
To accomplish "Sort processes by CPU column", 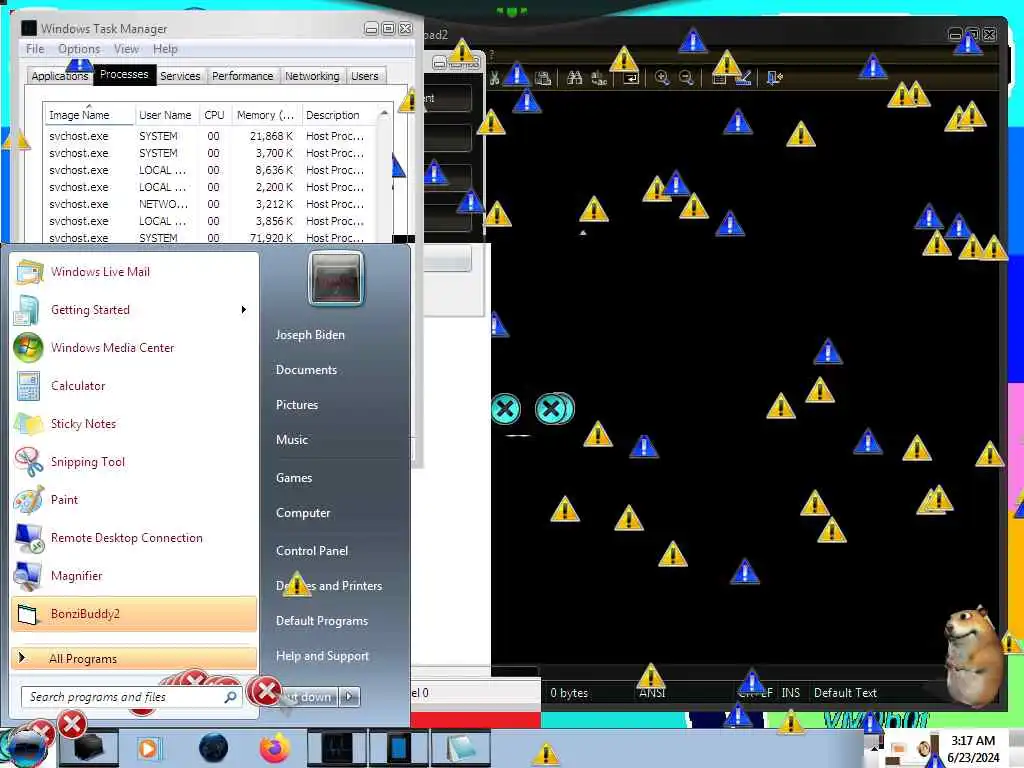I will (214, 115).
